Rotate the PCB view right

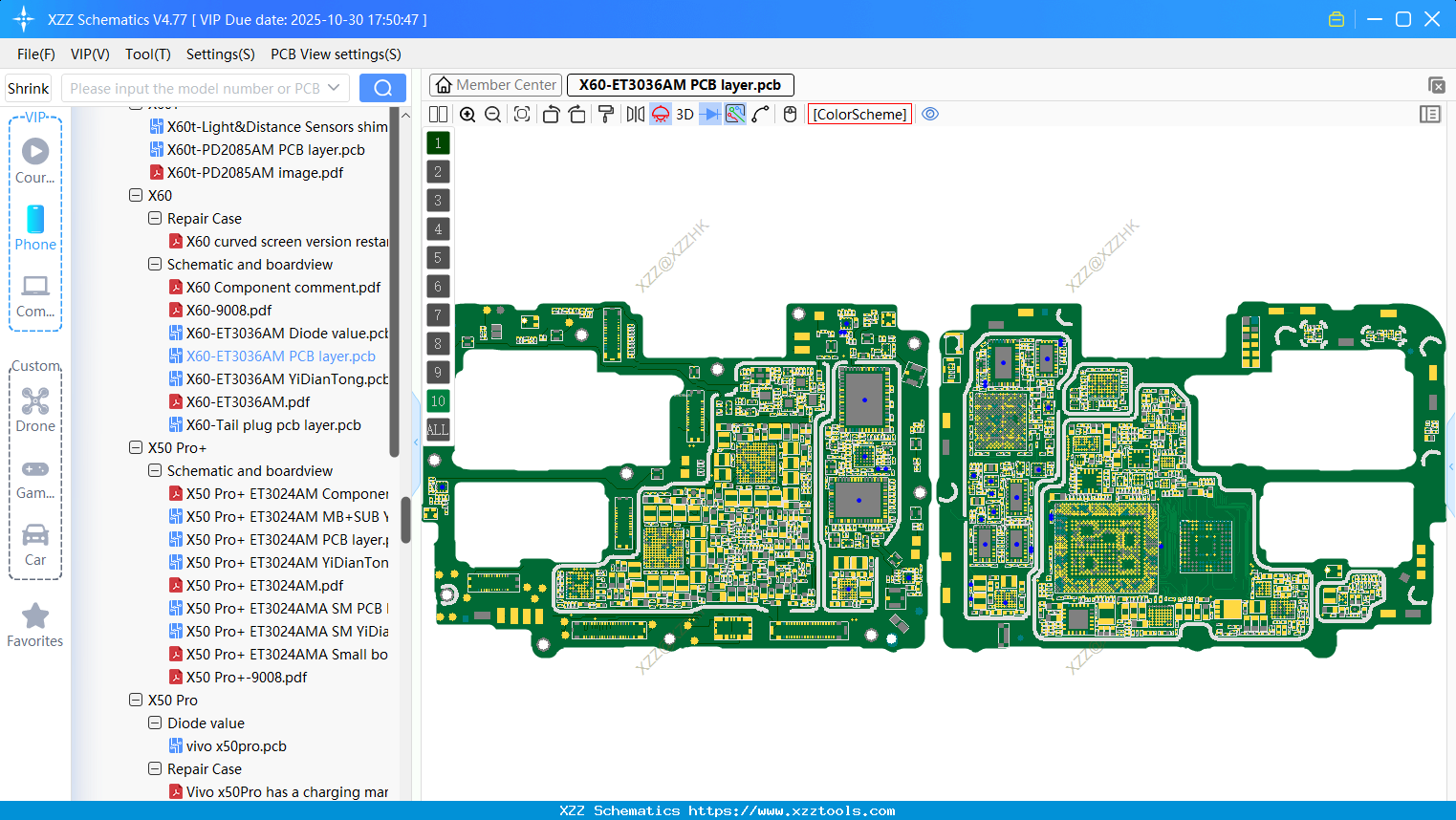tap(576, 114)
